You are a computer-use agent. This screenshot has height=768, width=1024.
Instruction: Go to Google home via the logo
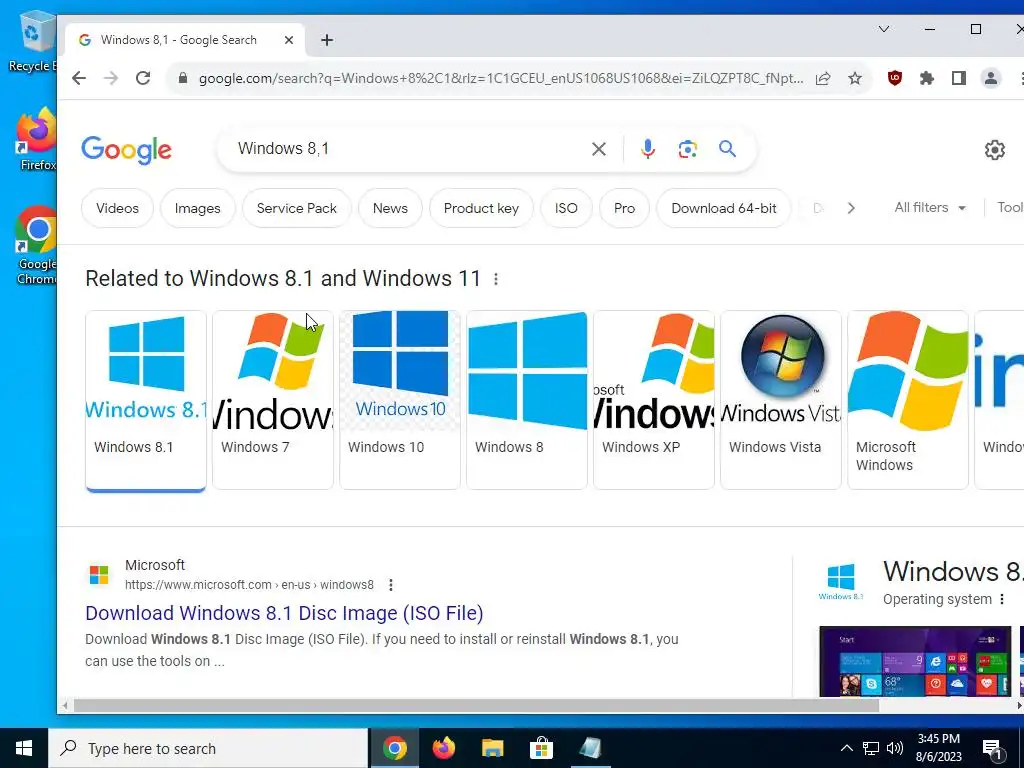coord(127,150)
